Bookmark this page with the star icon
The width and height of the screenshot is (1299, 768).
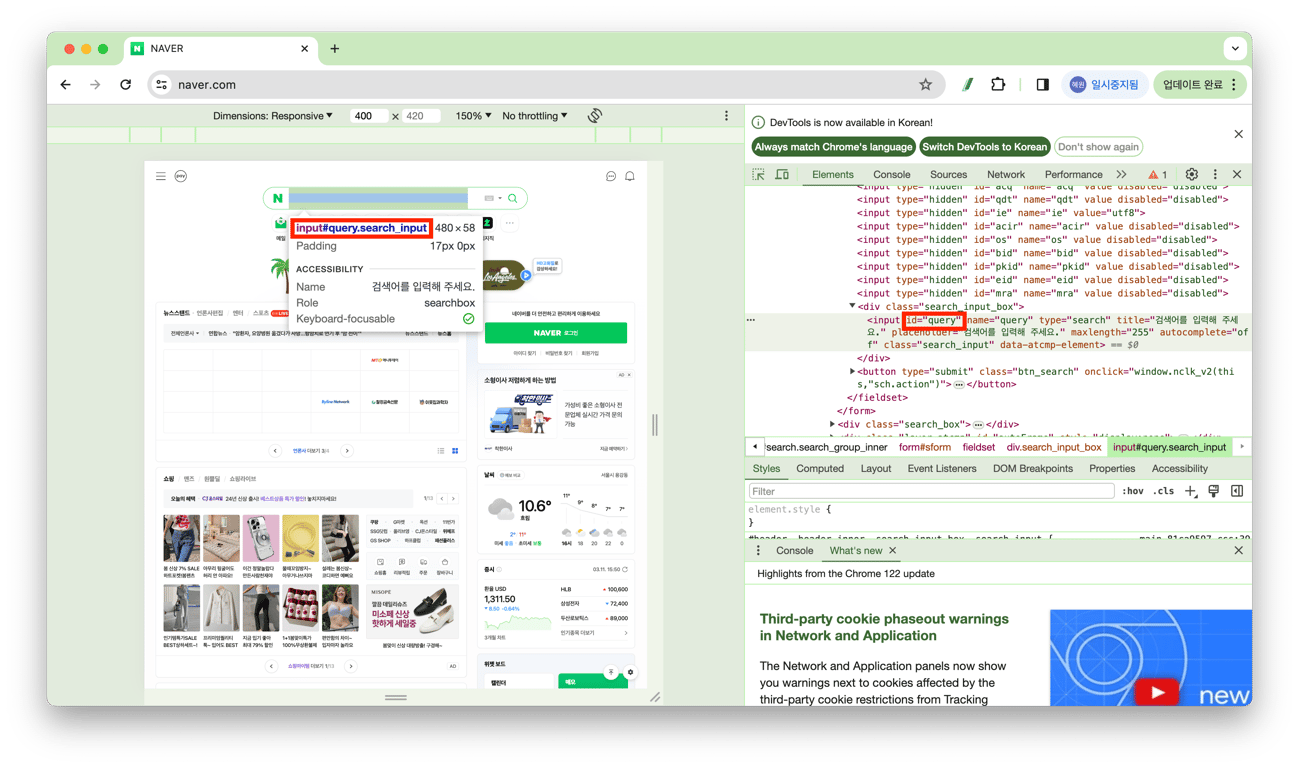point(925,85)
